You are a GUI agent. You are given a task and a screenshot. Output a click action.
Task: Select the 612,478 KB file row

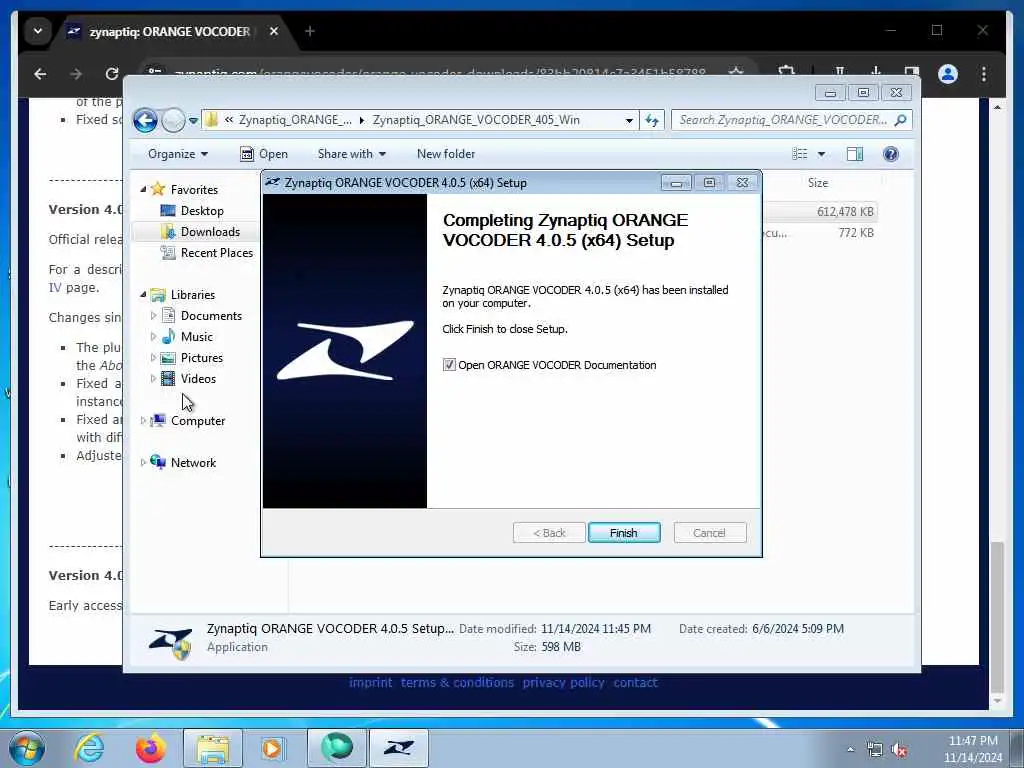tap(820, 212)
